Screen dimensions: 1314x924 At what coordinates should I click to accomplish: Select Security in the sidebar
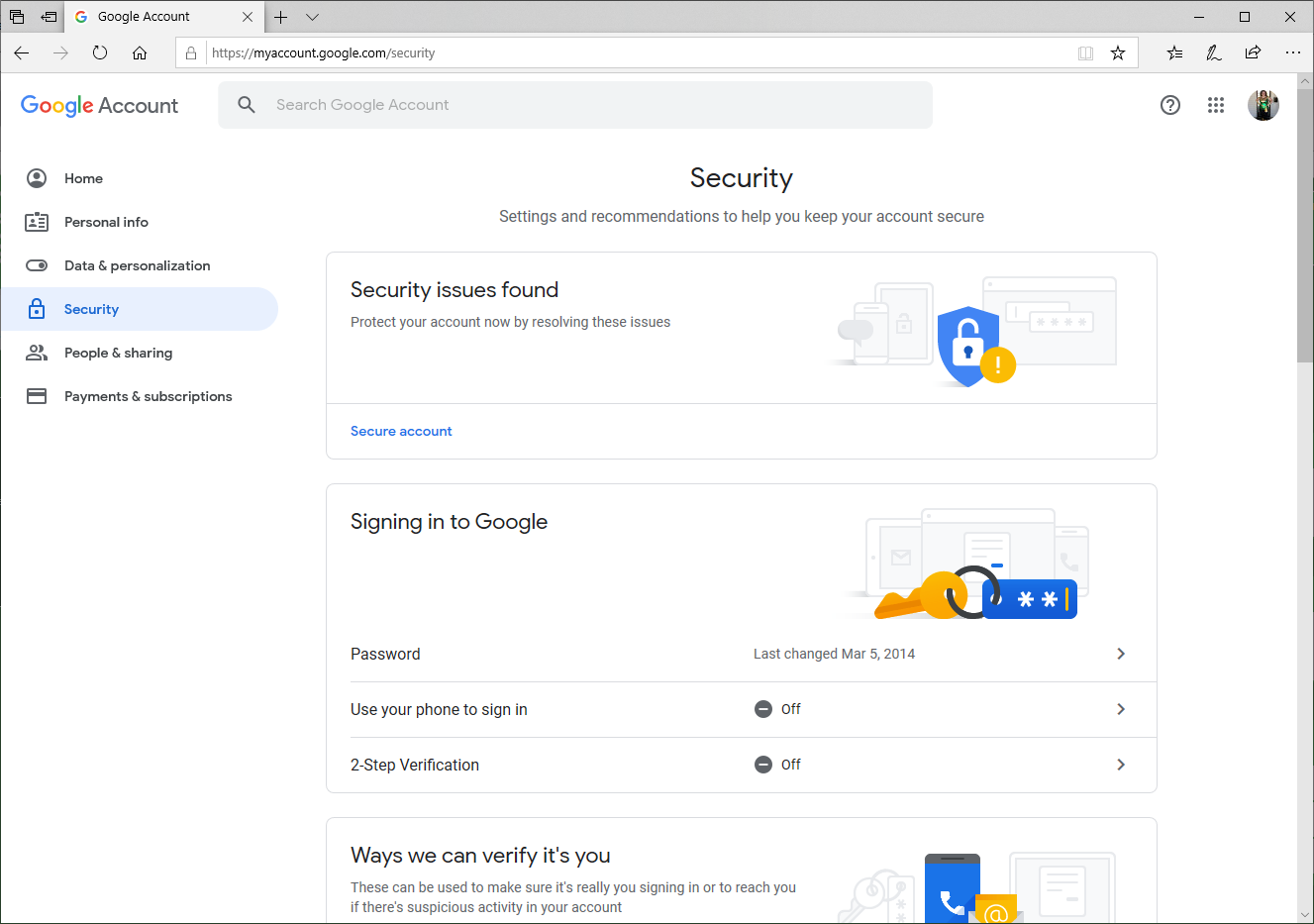[140, 309]
